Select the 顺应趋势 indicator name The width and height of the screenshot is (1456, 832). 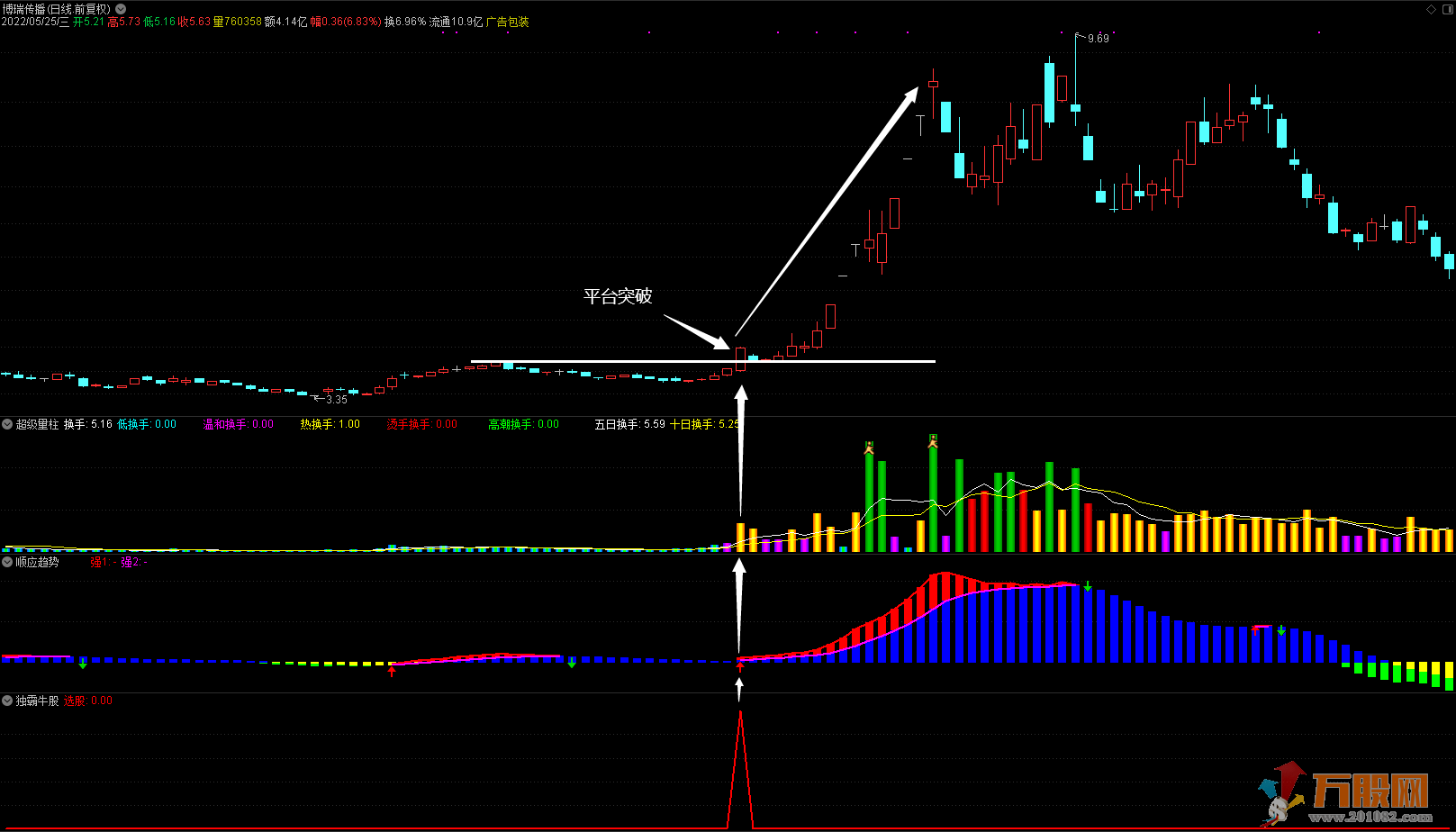(x=37, y=562)
